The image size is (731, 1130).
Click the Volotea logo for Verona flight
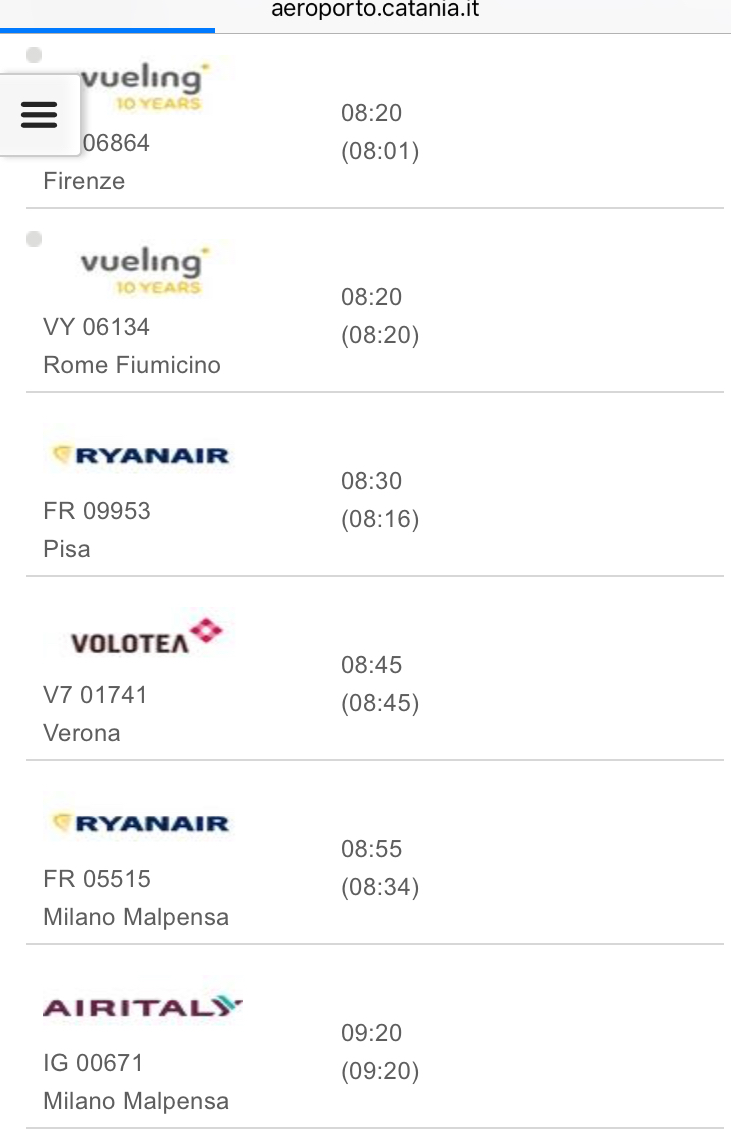[146, 637]
